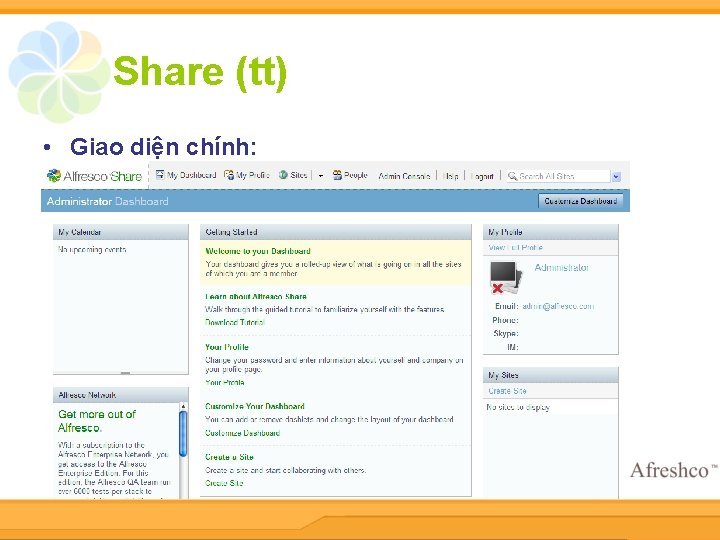Click Create Site in My Sites dashlet
720x540 pixels.
tap(507, 391)
